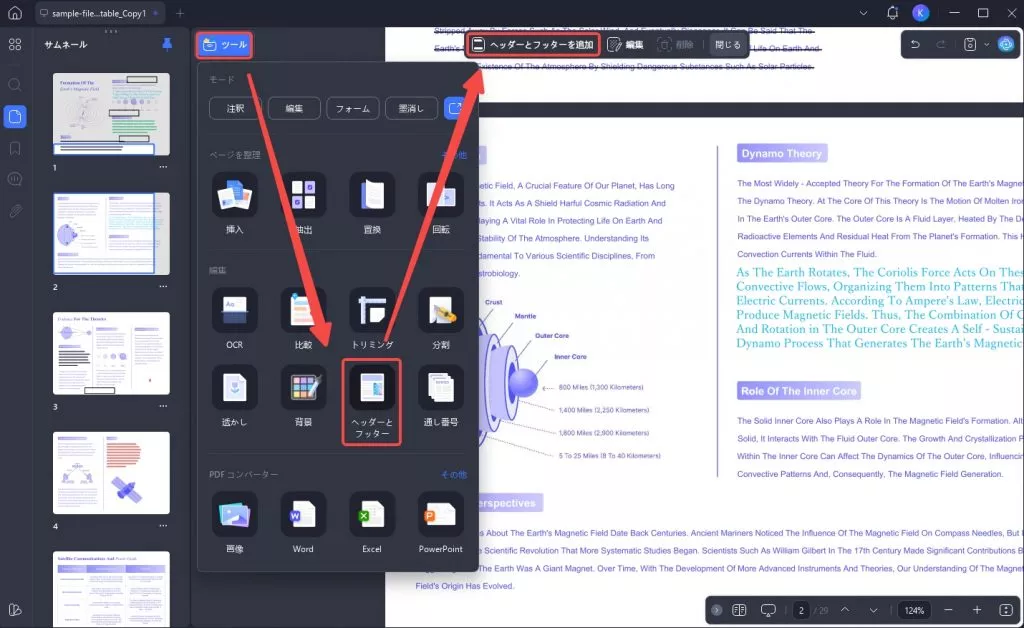Expand the save options dropdown arrow
Screen dimensions: 1024x628
986,44
